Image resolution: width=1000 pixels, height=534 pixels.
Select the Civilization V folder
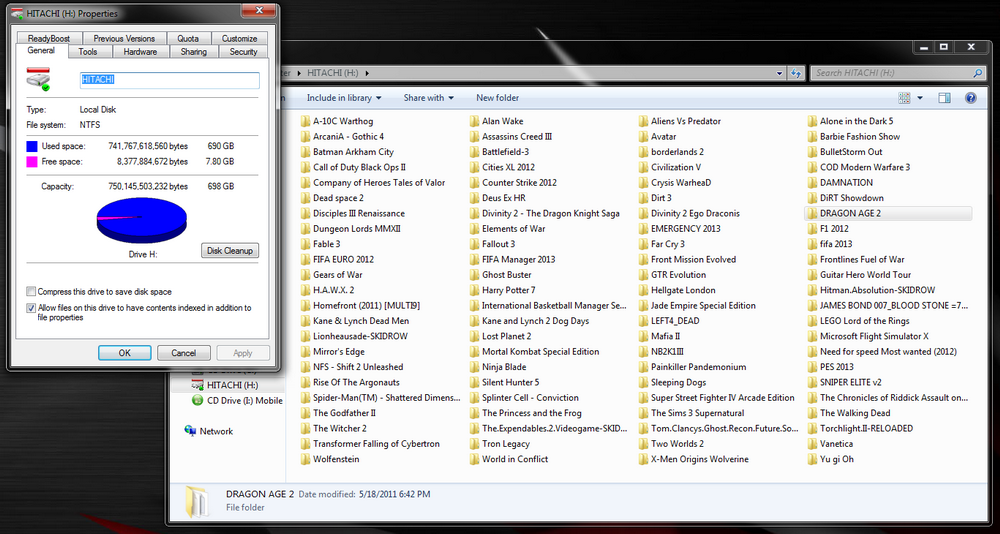(x=670, y=167)
